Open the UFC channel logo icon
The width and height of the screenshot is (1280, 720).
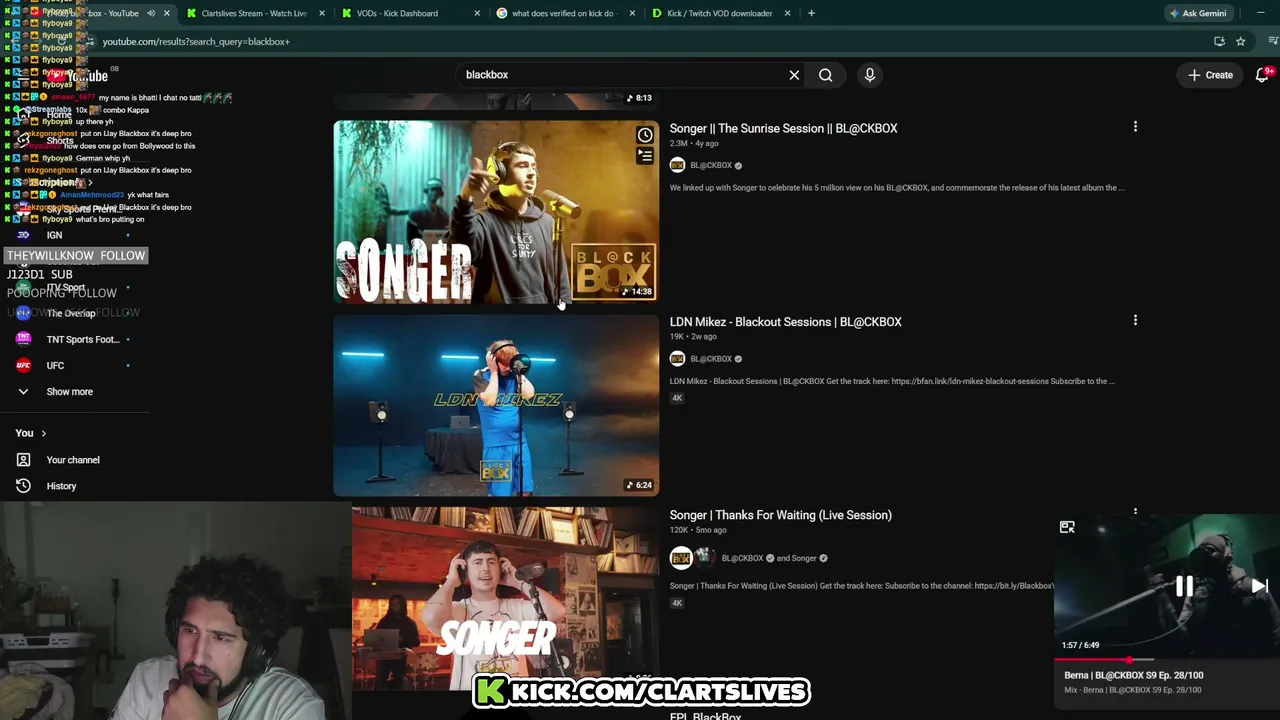pyautogui.click(x=23, y=365)
